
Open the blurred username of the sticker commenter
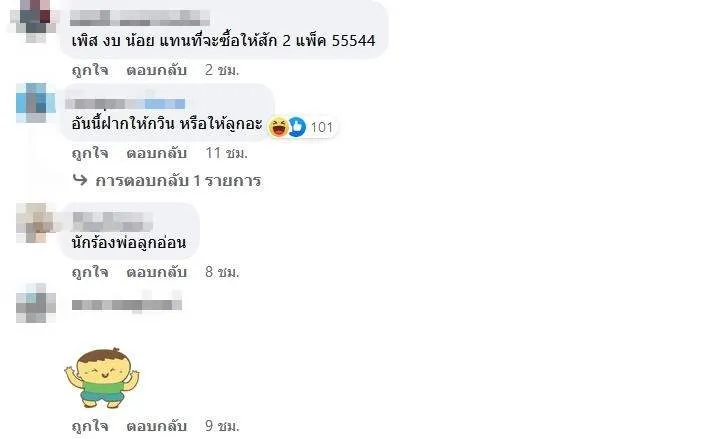pyautogui.click(x=127, y=304)
